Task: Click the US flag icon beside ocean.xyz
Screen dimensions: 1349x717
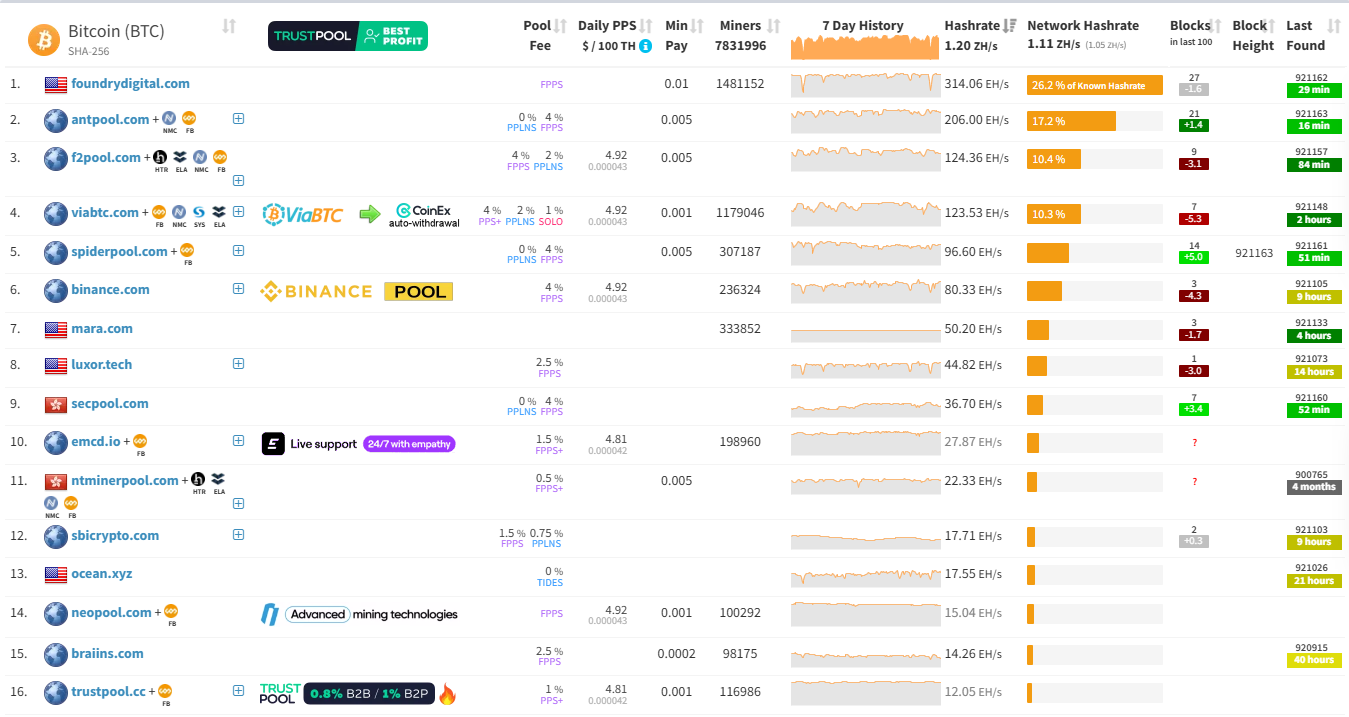Action: (x=56, y=574)
